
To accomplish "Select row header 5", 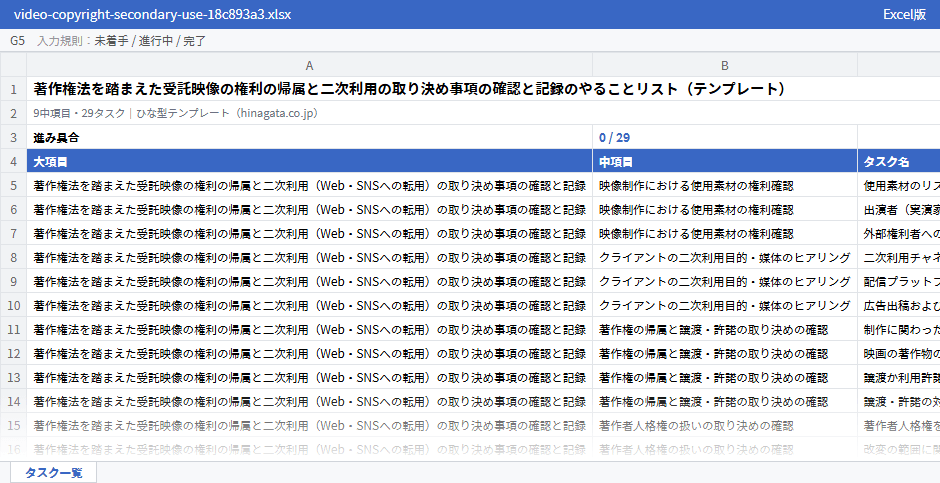I will [x=13, y=185].
